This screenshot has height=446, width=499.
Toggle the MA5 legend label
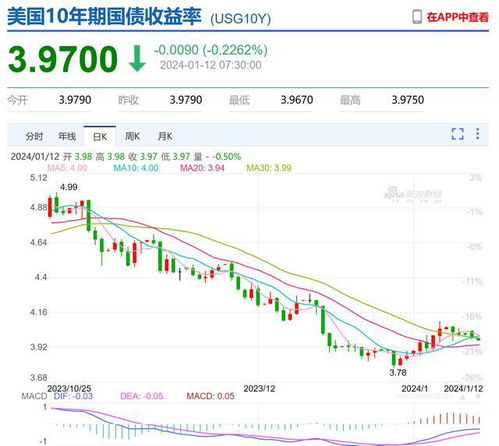(x=67, y=168)
